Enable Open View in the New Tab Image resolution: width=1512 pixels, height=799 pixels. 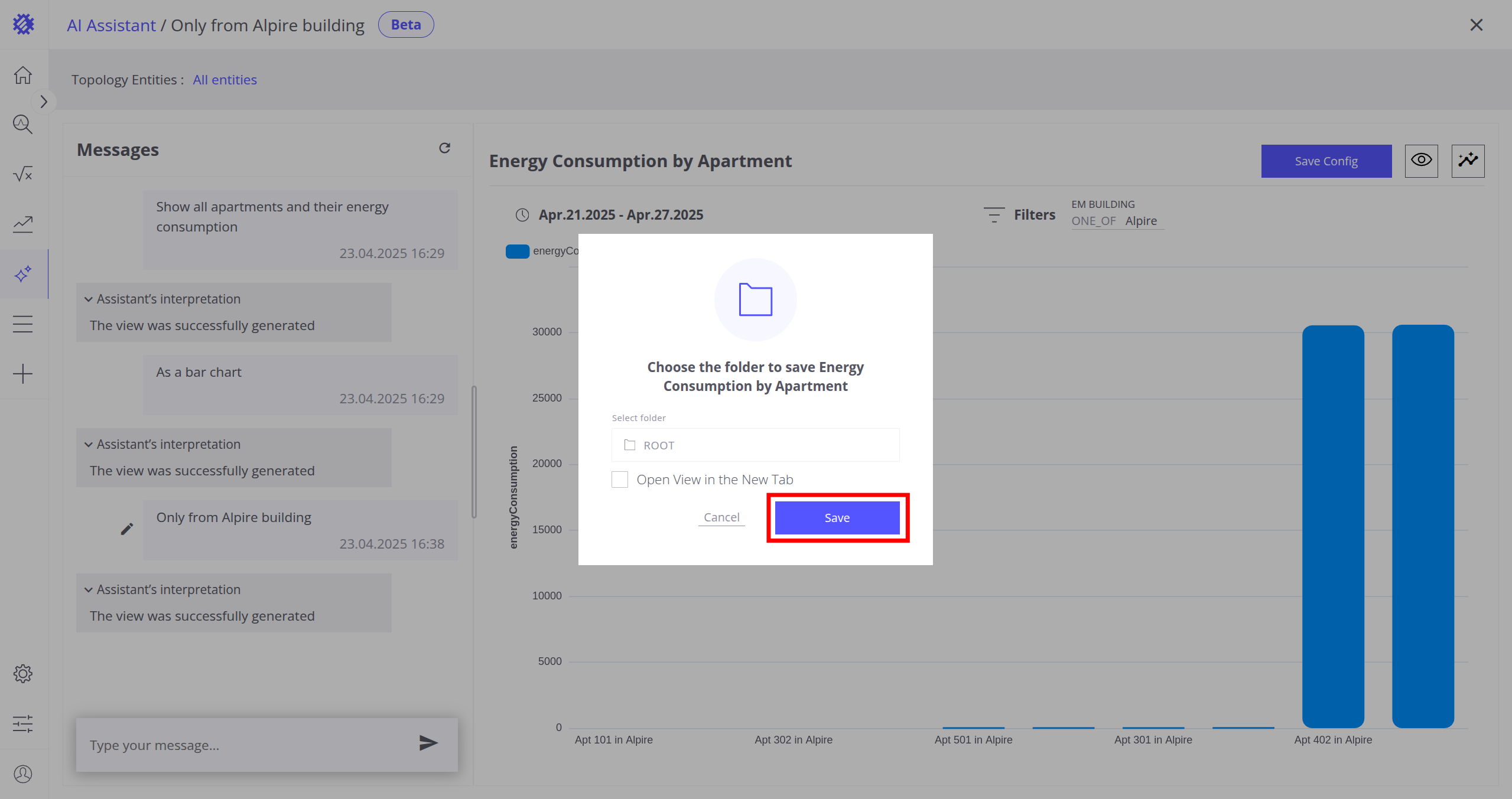point(620,480)
